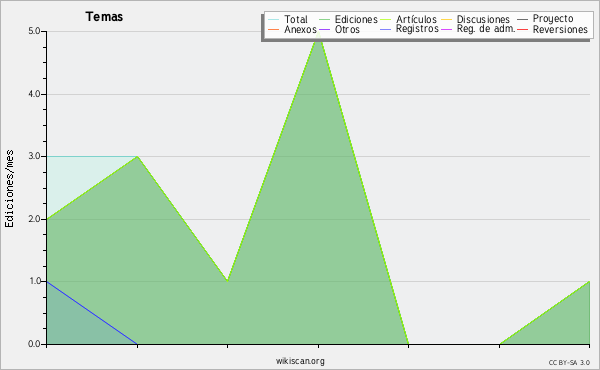The height and width of the screenshot is (370, 600).
Task: Click the 5.0 y-axis value
Action: point(34,31)
